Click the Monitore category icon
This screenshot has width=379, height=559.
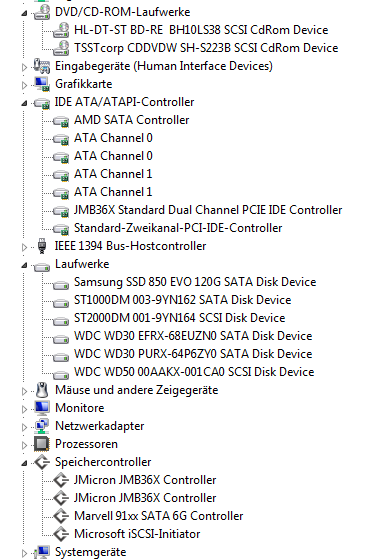pos(42,408)
